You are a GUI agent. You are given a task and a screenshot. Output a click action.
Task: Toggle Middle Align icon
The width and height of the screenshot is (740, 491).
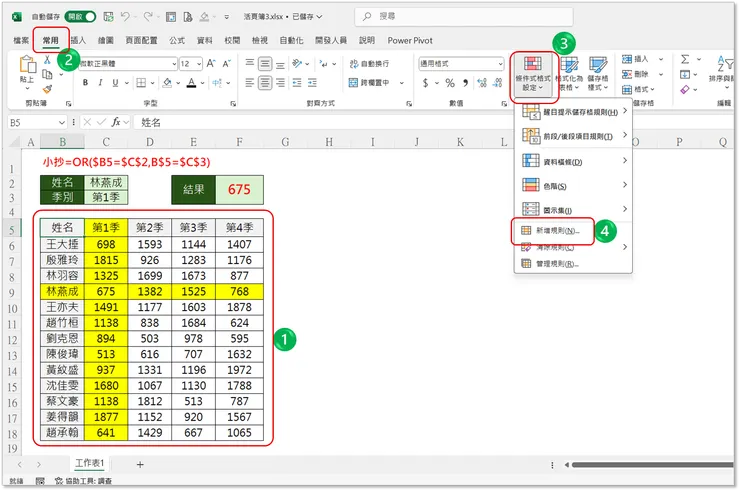pos(265,63)
